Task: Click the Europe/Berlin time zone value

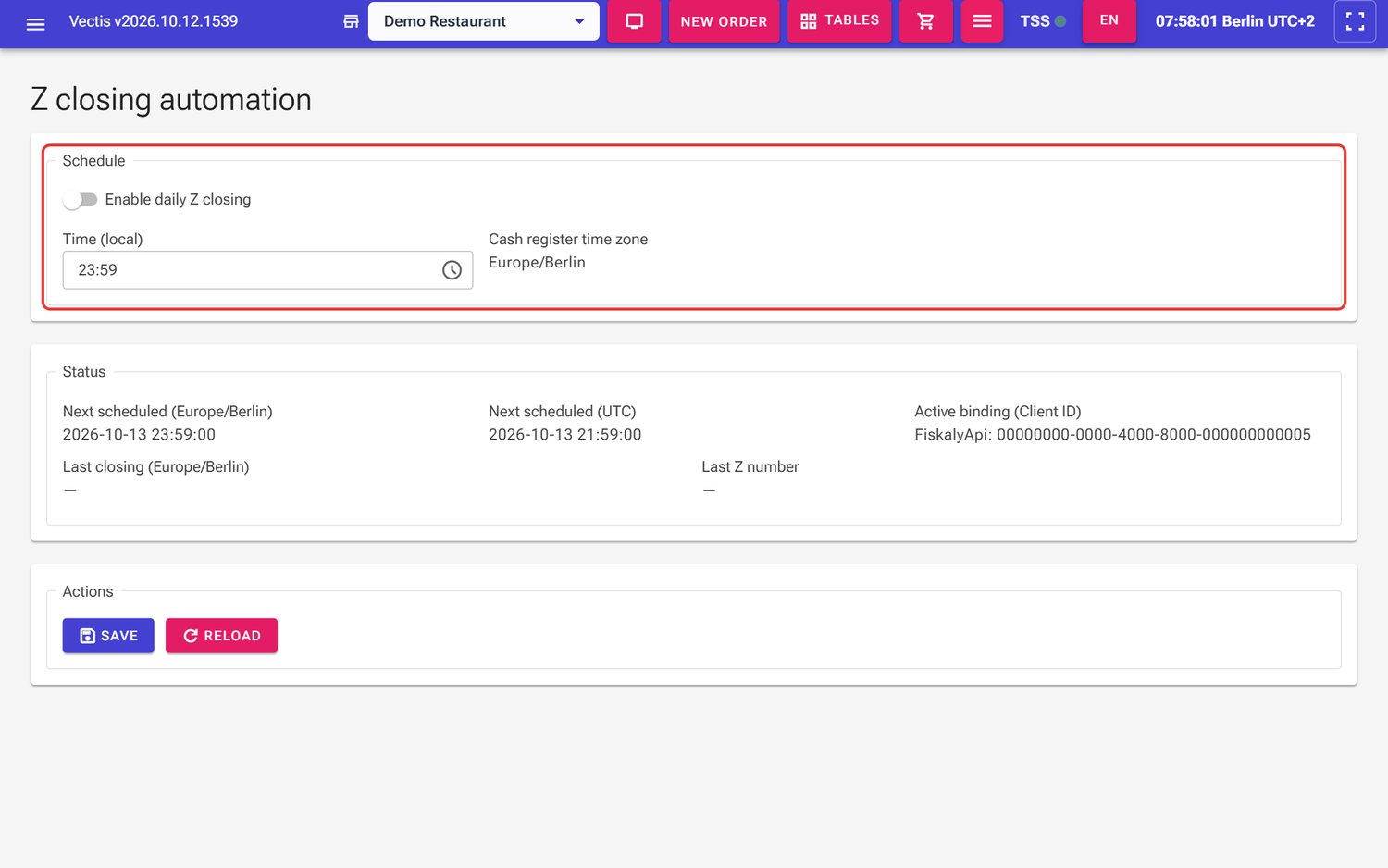Action: [537, 263]
